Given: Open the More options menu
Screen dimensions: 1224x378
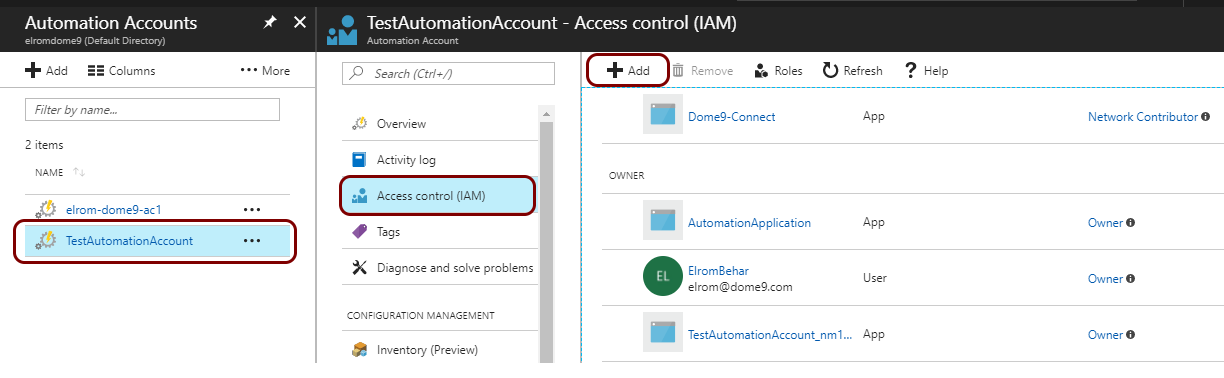Looking at the screenshot, I should pos(266,71).
